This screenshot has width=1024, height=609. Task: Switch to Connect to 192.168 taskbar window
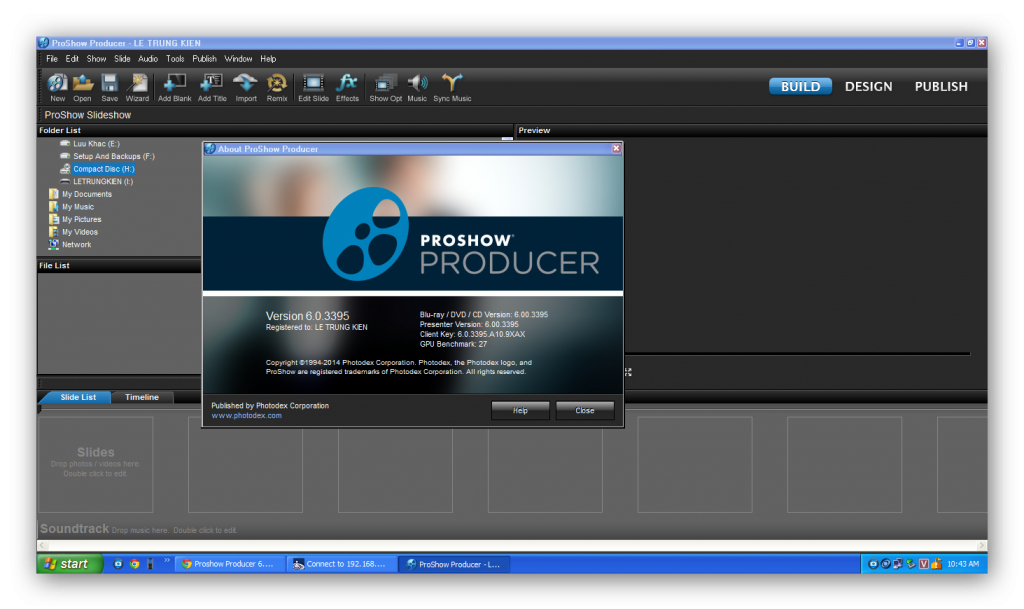point(342,564)
